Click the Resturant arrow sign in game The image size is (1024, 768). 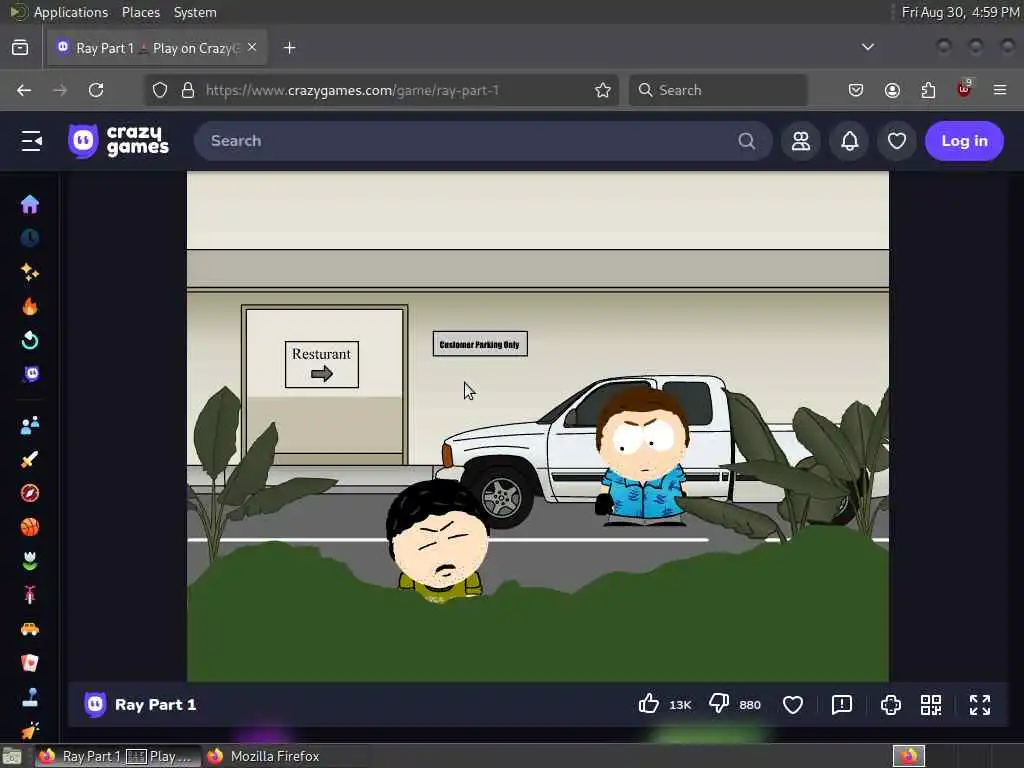321,364
